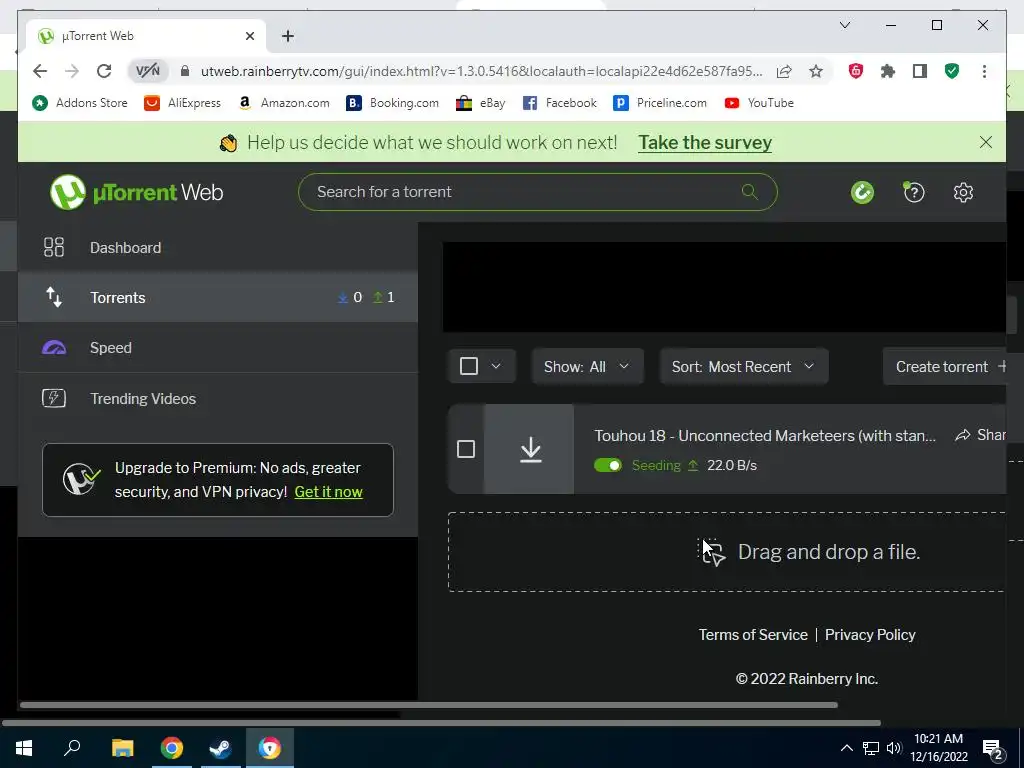
Task: Click the taskbar clock showing 10:21 AM
Action: tap(938, 748)
